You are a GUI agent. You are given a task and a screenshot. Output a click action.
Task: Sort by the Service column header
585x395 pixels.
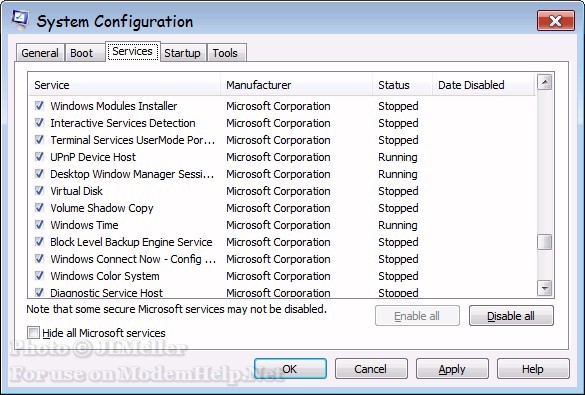[x=125, y=85]
